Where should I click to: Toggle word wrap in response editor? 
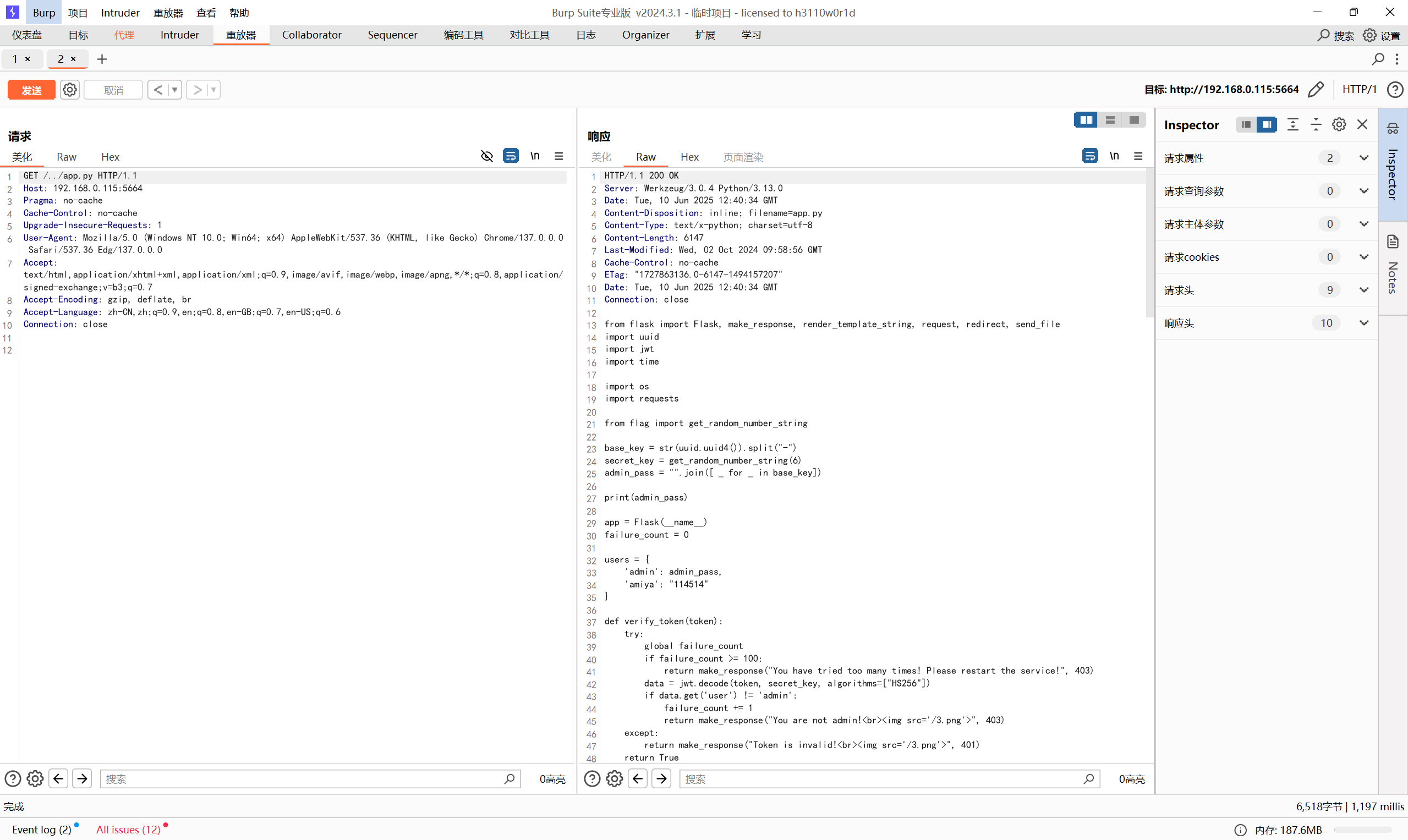click(1090, 156)
